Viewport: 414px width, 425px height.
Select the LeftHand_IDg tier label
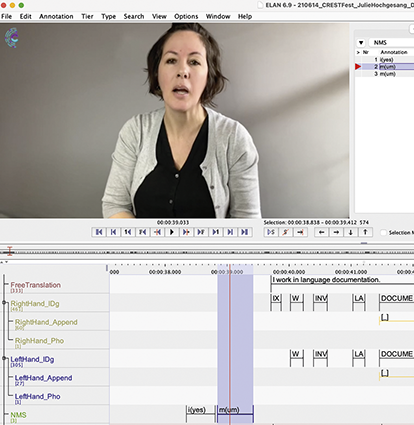click(32, 359)
